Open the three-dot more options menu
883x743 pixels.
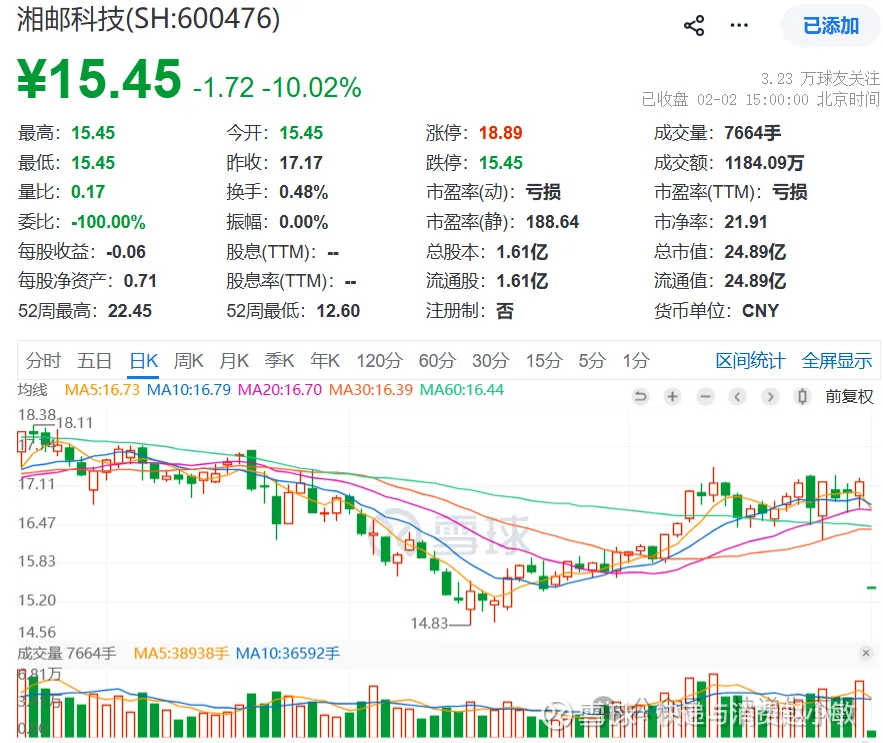(x=739, y=25)
